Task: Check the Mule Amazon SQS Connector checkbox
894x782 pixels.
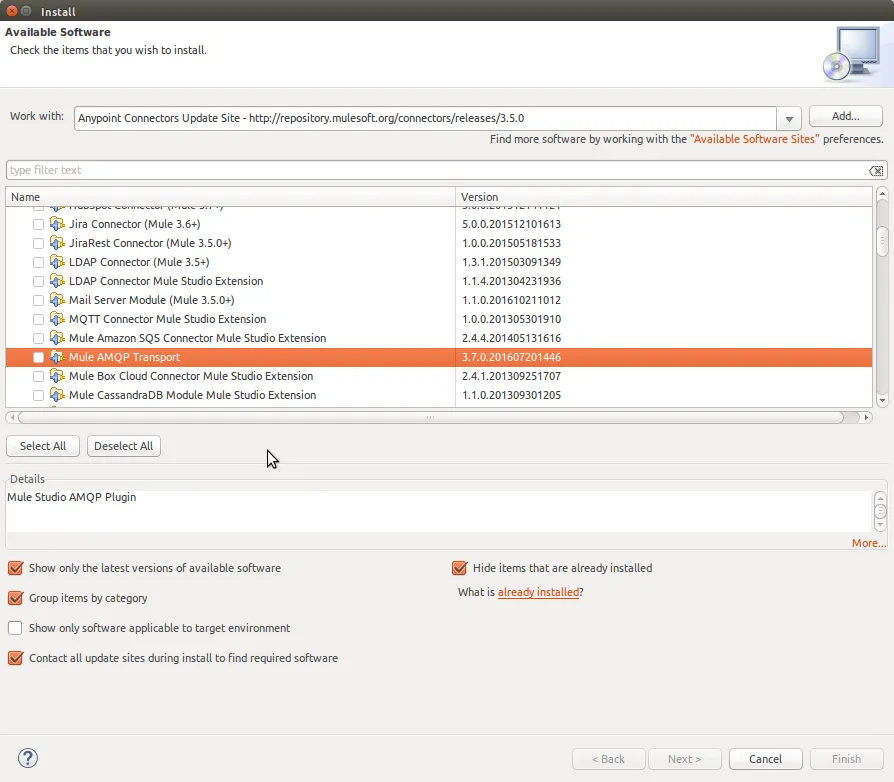Action: point(38,339)
